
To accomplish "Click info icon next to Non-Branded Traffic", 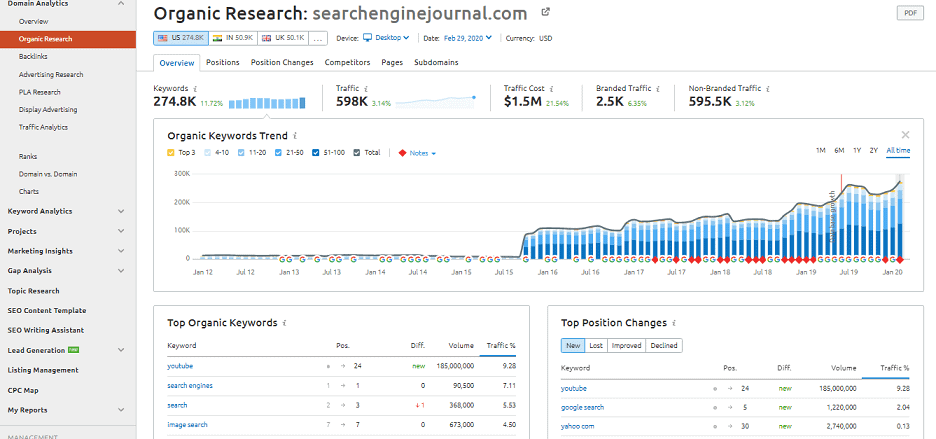I will point(768,88).
